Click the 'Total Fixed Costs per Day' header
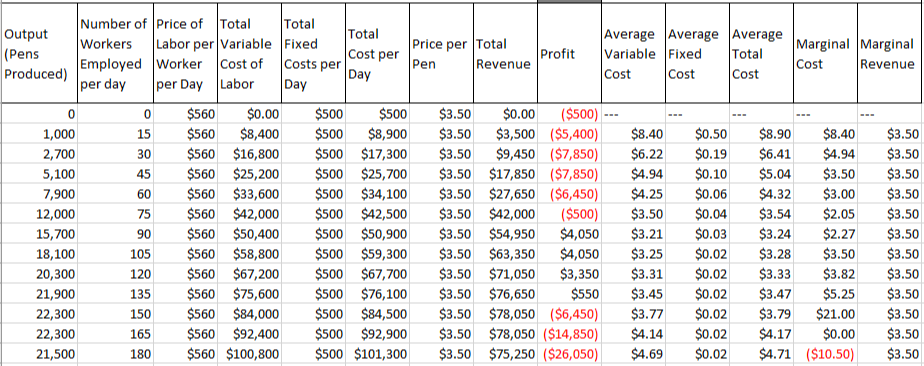The height and width of the screenshot is (366, 924). [313, 53]
